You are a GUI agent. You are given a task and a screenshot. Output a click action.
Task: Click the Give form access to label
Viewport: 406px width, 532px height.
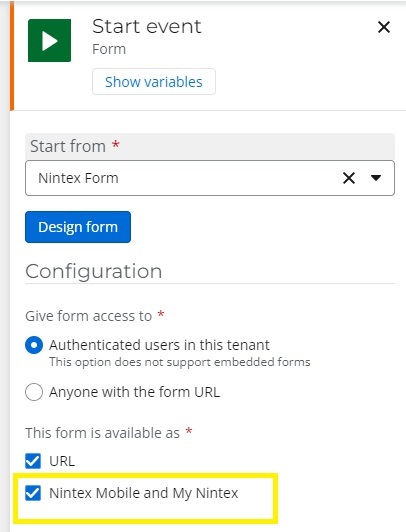pos(89,316)
